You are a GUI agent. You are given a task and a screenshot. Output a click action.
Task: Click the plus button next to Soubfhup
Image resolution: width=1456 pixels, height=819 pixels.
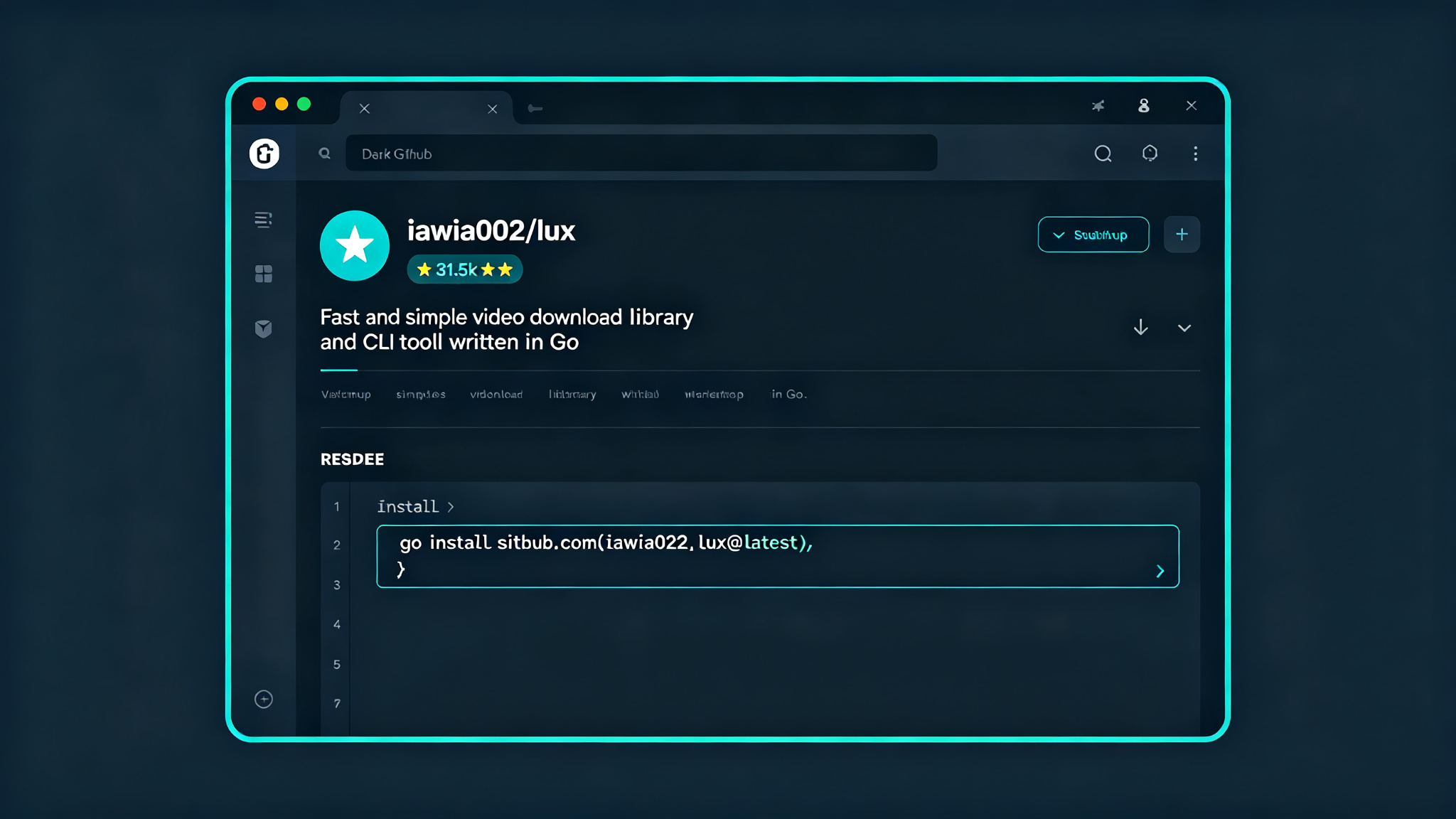(x=1182, y=235)
